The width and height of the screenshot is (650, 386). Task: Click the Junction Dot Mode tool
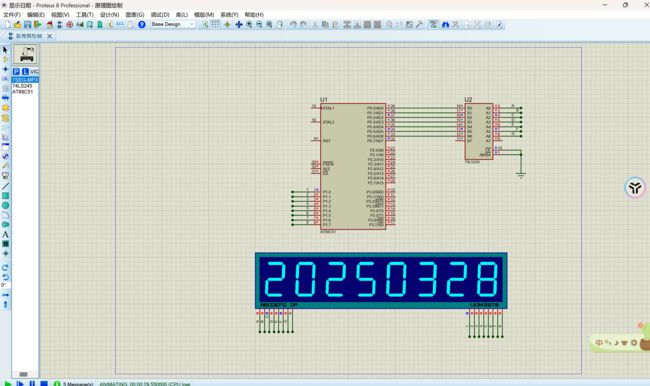click(x=5, y=69)
